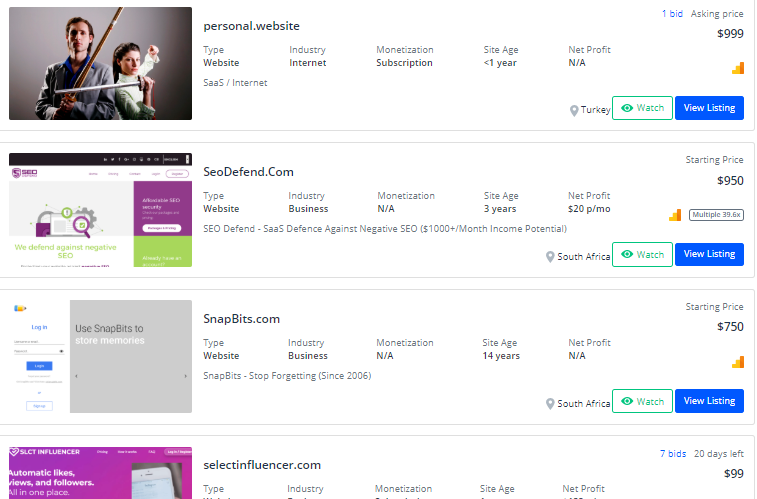Watch the personal.website listing
Image resolution: width=757 pixels, height=499 pixels.
tap(642, 108)
